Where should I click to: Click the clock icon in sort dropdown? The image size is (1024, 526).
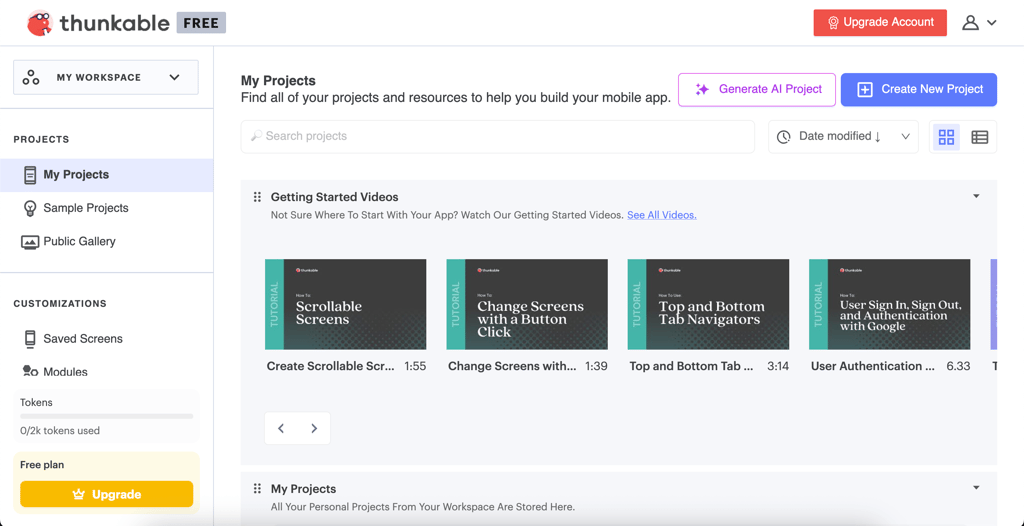click(x=784, y=137)
